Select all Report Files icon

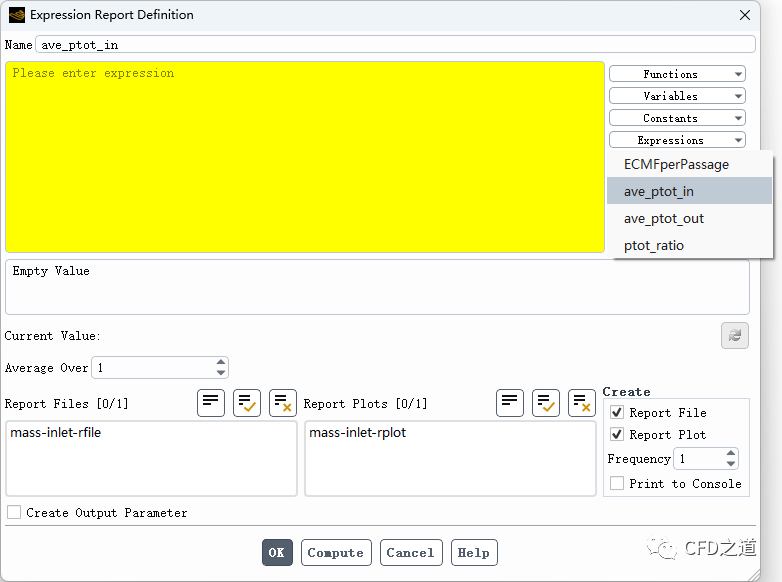[246, 402]
